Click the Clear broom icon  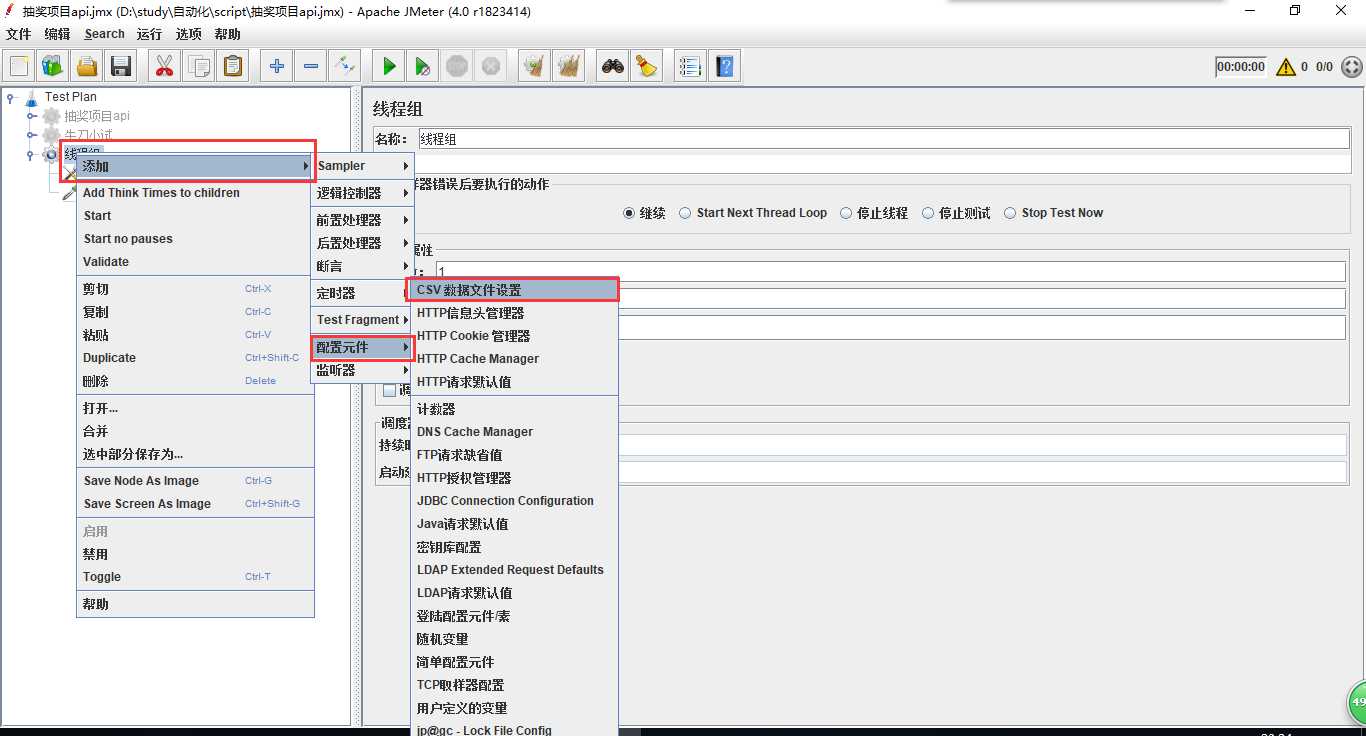[x=535, y=67]
